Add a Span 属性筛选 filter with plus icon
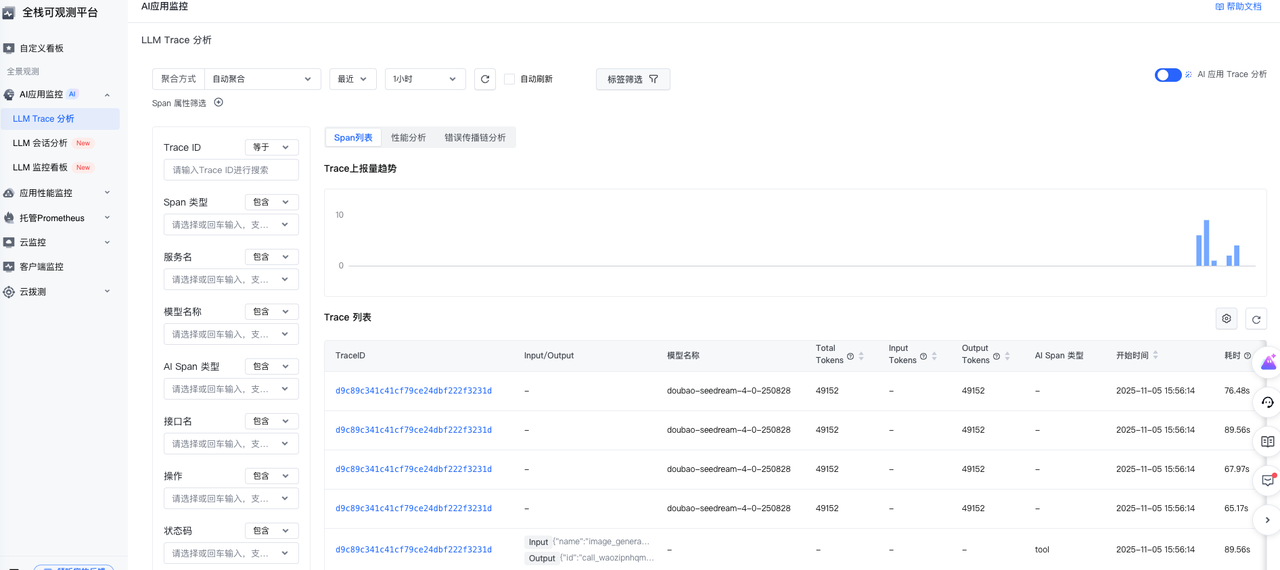This screenshot has width=1280, height=570. [x=219, y=102]
